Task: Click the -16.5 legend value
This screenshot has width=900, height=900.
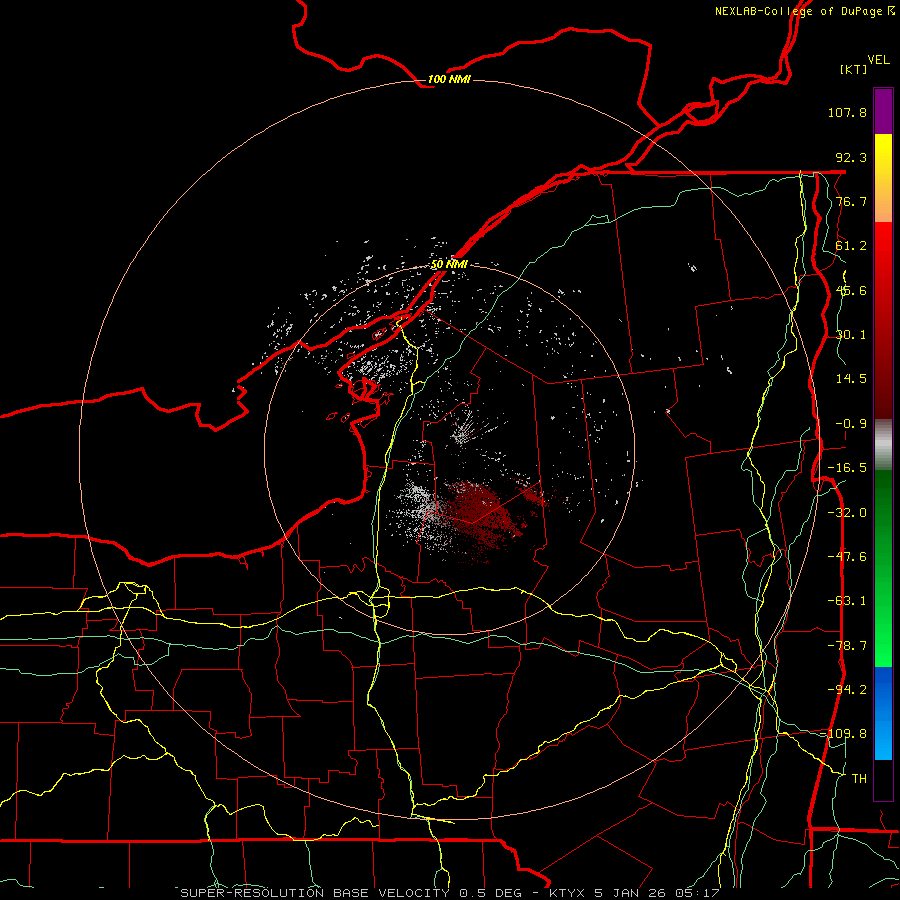Action: [847, 468]
